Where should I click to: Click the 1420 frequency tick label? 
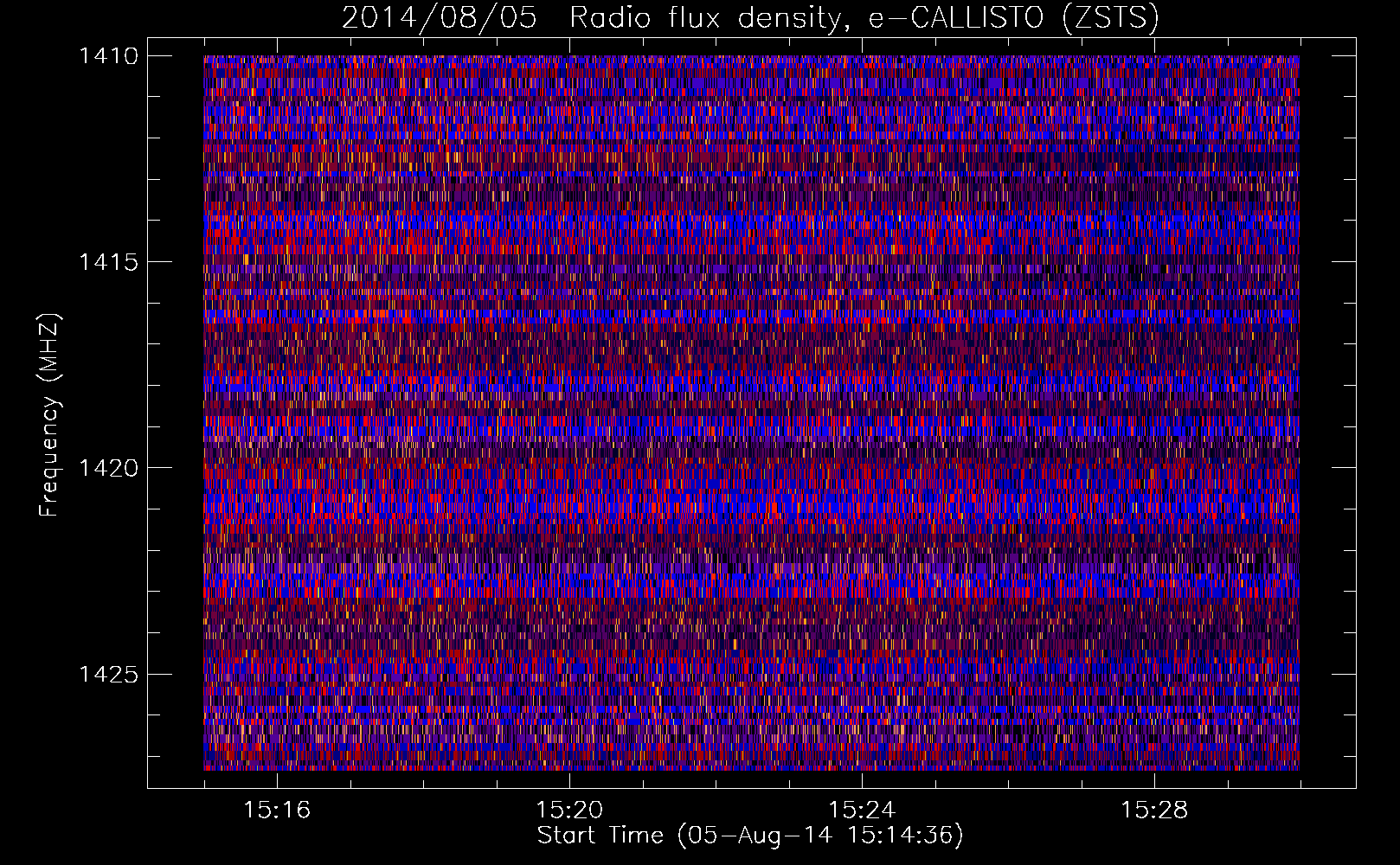108,468
